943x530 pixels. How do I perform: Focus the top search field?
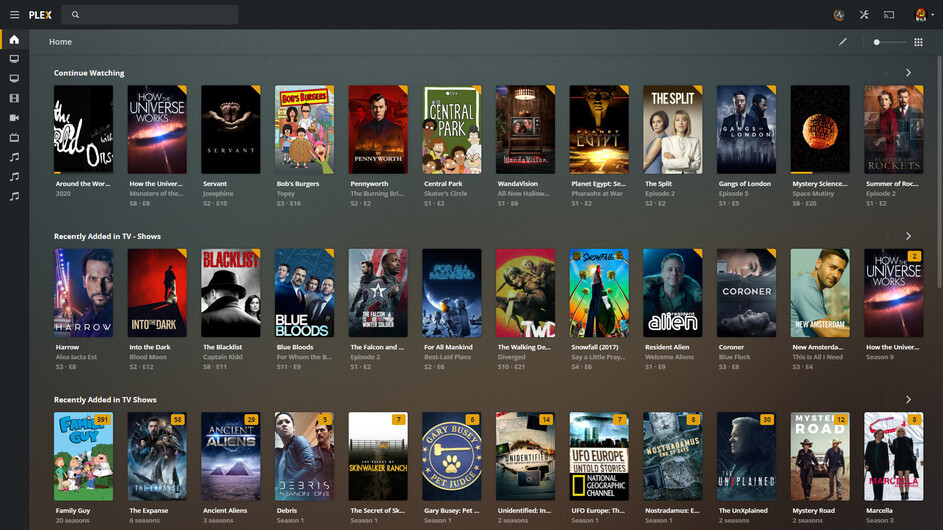pos(150,14)
